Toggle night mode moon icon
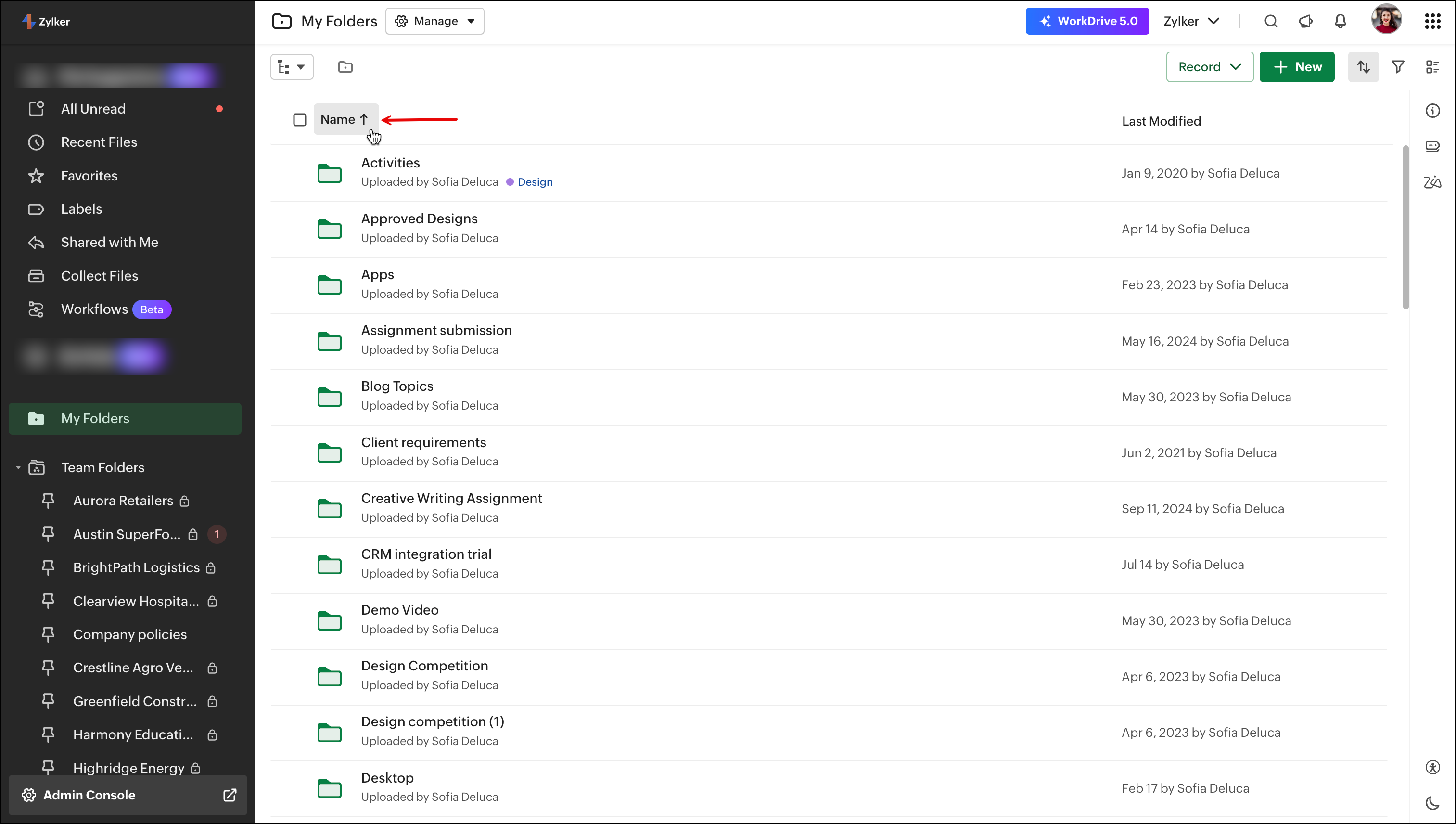The image size is (1456, 824). (x=1432, y=802)
